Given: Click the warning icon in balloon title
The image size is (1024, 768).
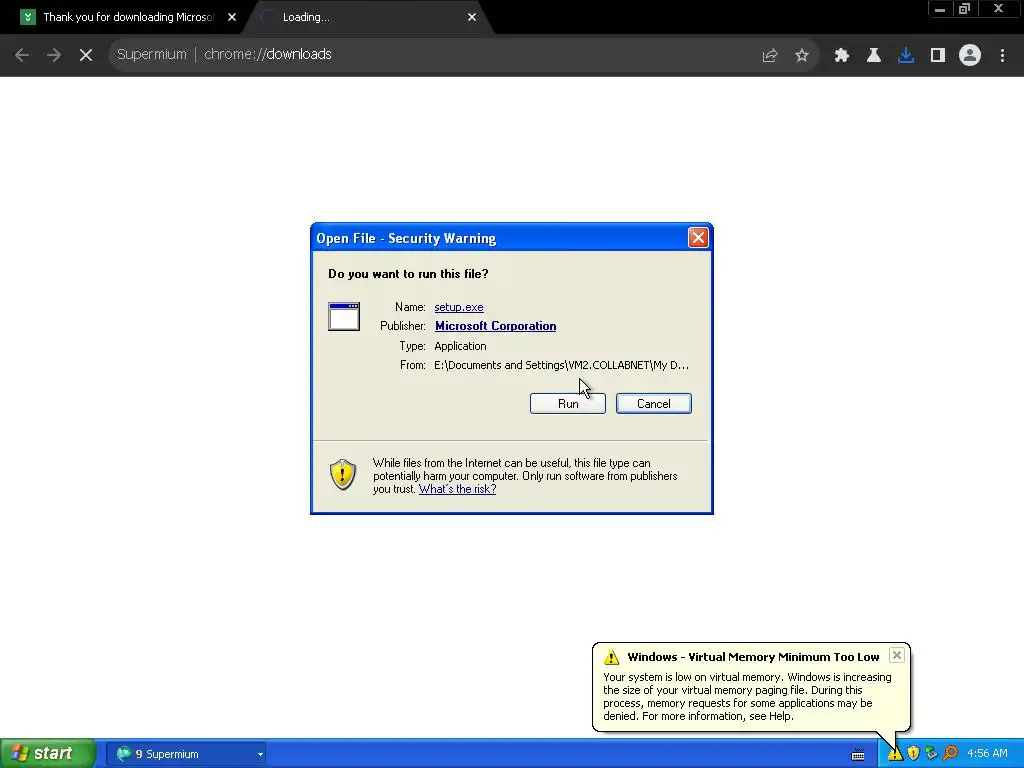Looking at the screenshot, I should [611, 657].
